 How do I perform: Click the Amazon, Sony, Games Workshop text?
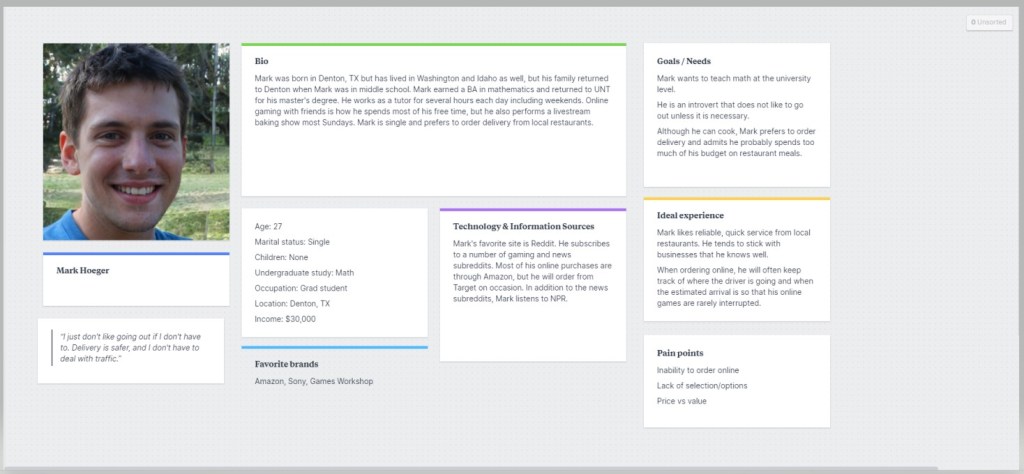(x=314, y=382)
